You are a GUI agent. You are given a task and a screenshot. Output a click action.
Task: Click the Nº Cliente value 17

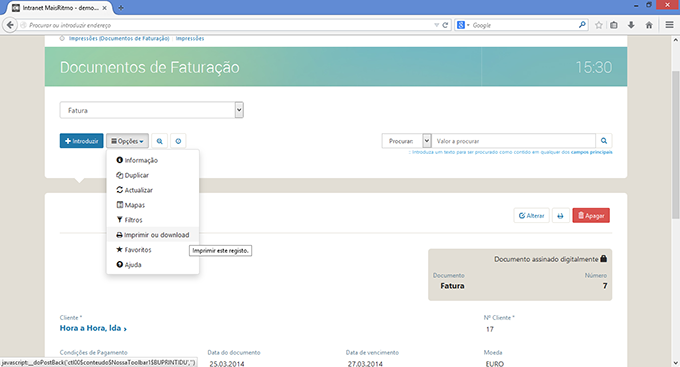[x=490, y=329]
